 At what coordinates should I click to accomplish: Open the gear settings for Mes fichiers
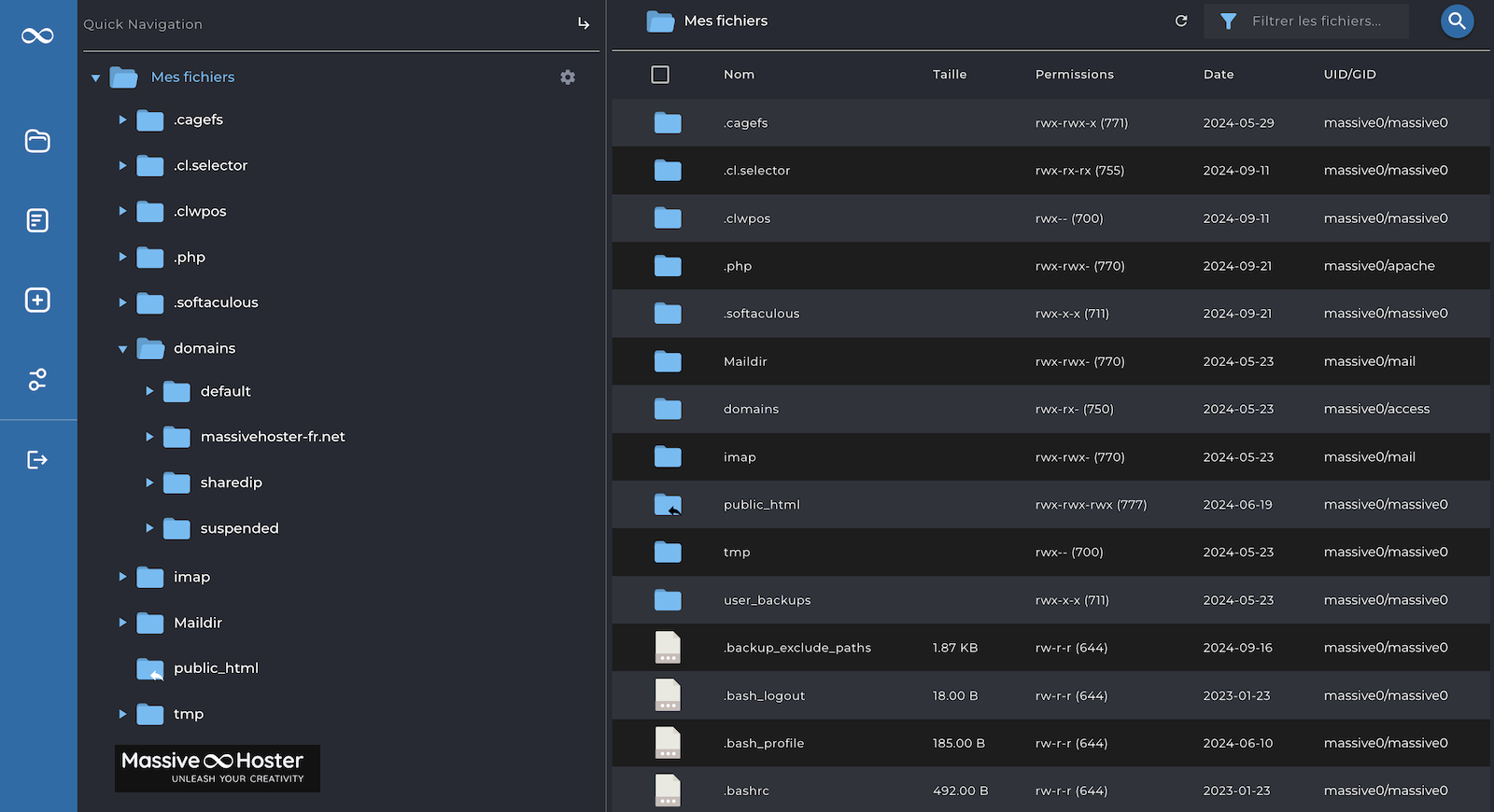click(x=568, y=77)
